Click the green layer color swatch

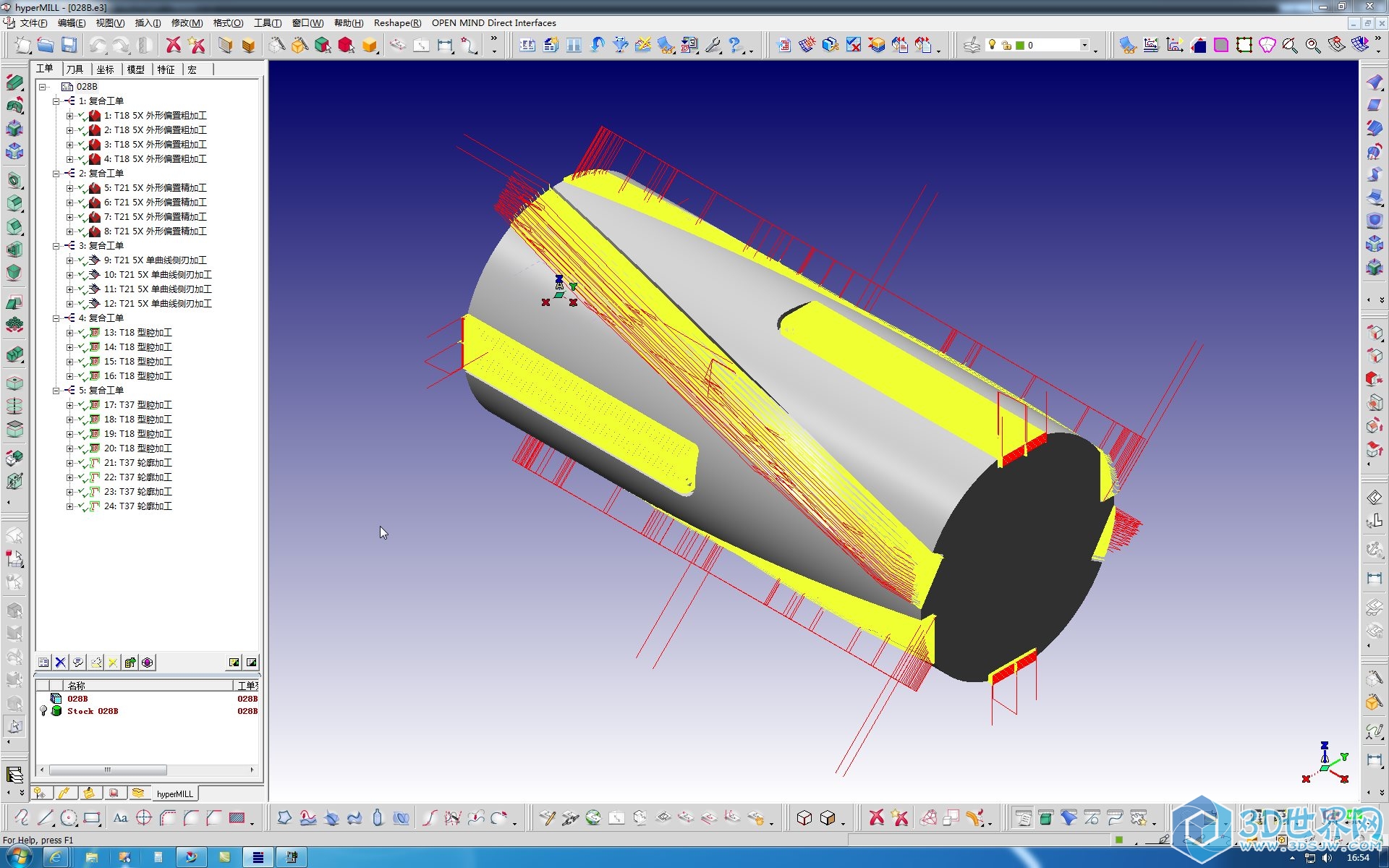(1020, 46)
